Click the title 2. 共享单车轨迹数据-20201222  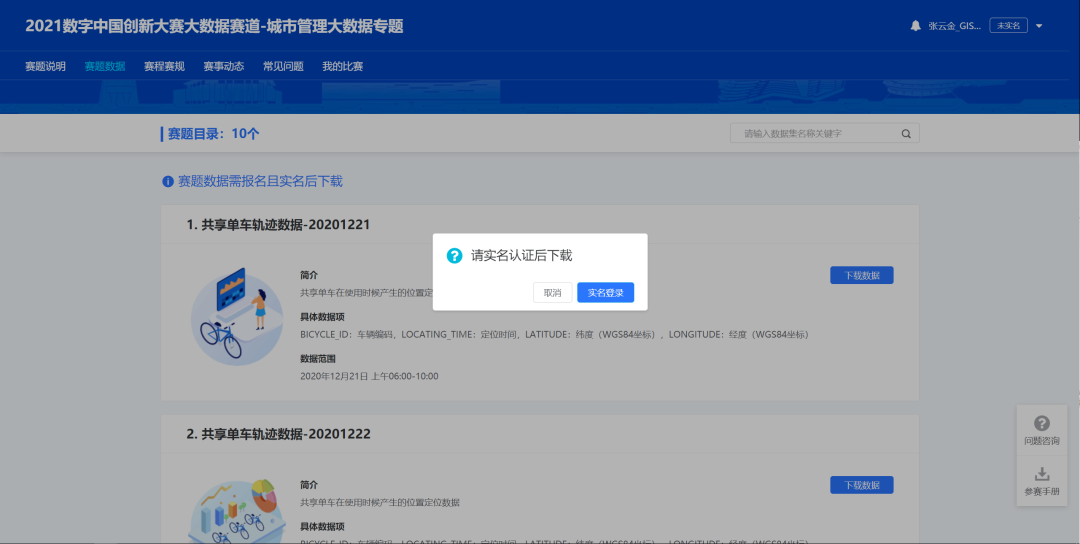(x=278, y=434)
